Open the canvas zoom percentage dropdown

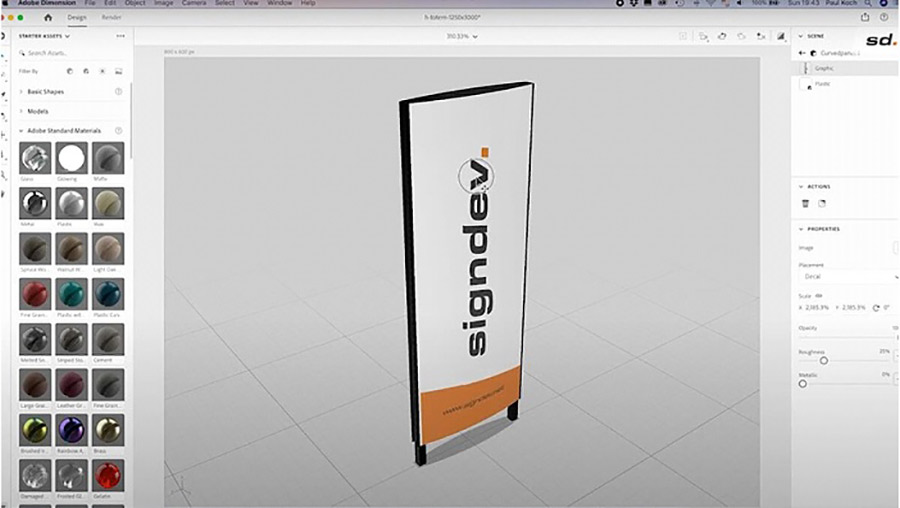click(x=462, y=36)
